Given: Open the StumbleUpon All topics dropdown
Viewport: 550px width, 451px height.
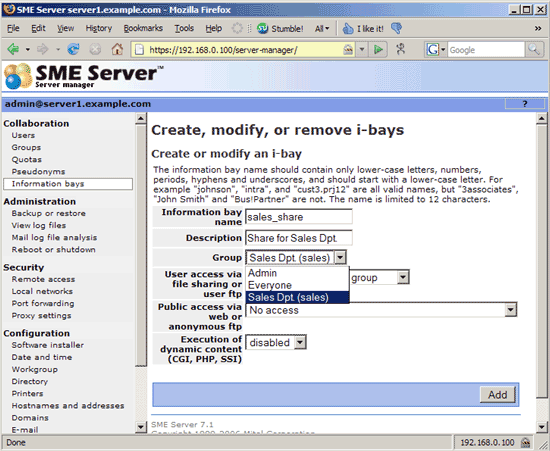Looking at the screenshot, I should coord(322,29).
